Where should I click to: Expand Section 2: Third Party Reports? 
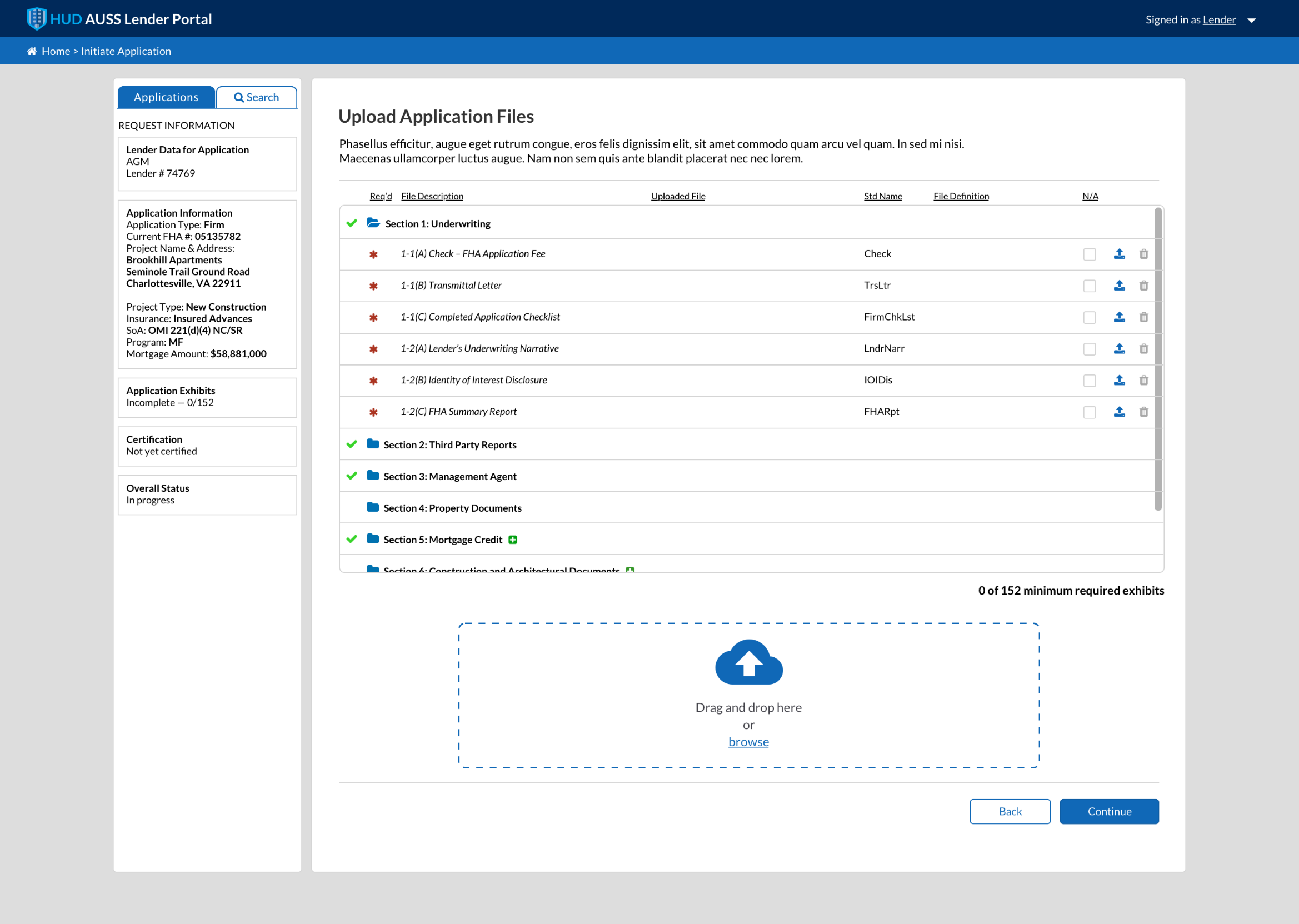373,444
